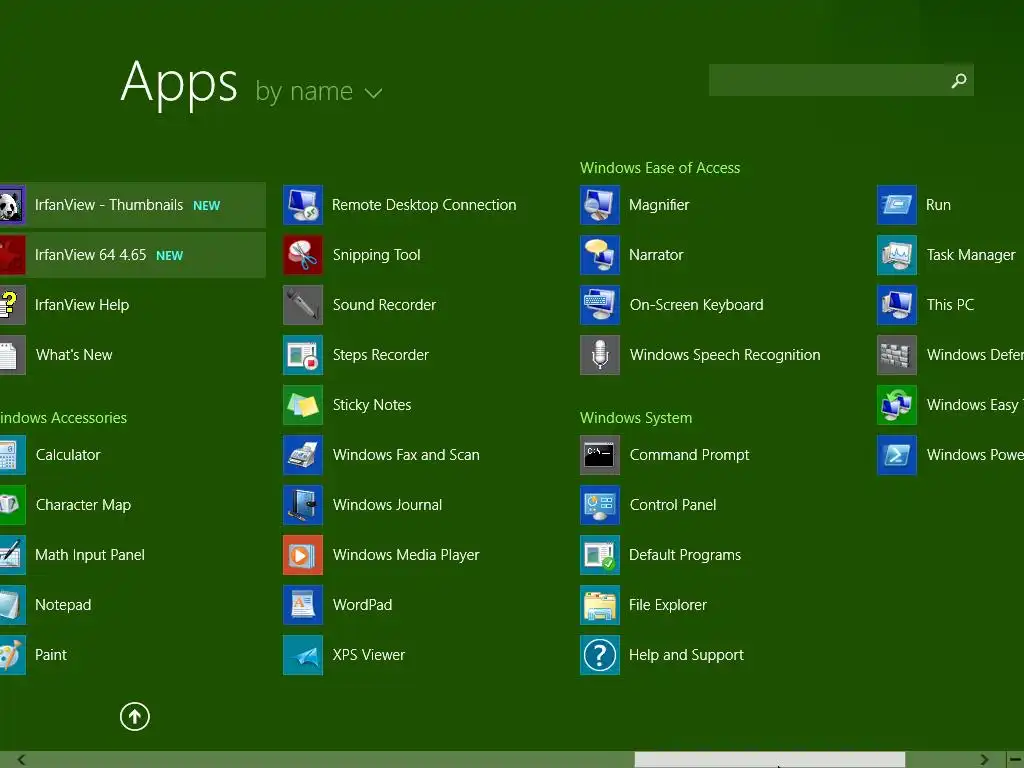Viewport: 1024px width, 768px height.
Task: Click the Math Input Panel label
Action: tap(89, 555)
